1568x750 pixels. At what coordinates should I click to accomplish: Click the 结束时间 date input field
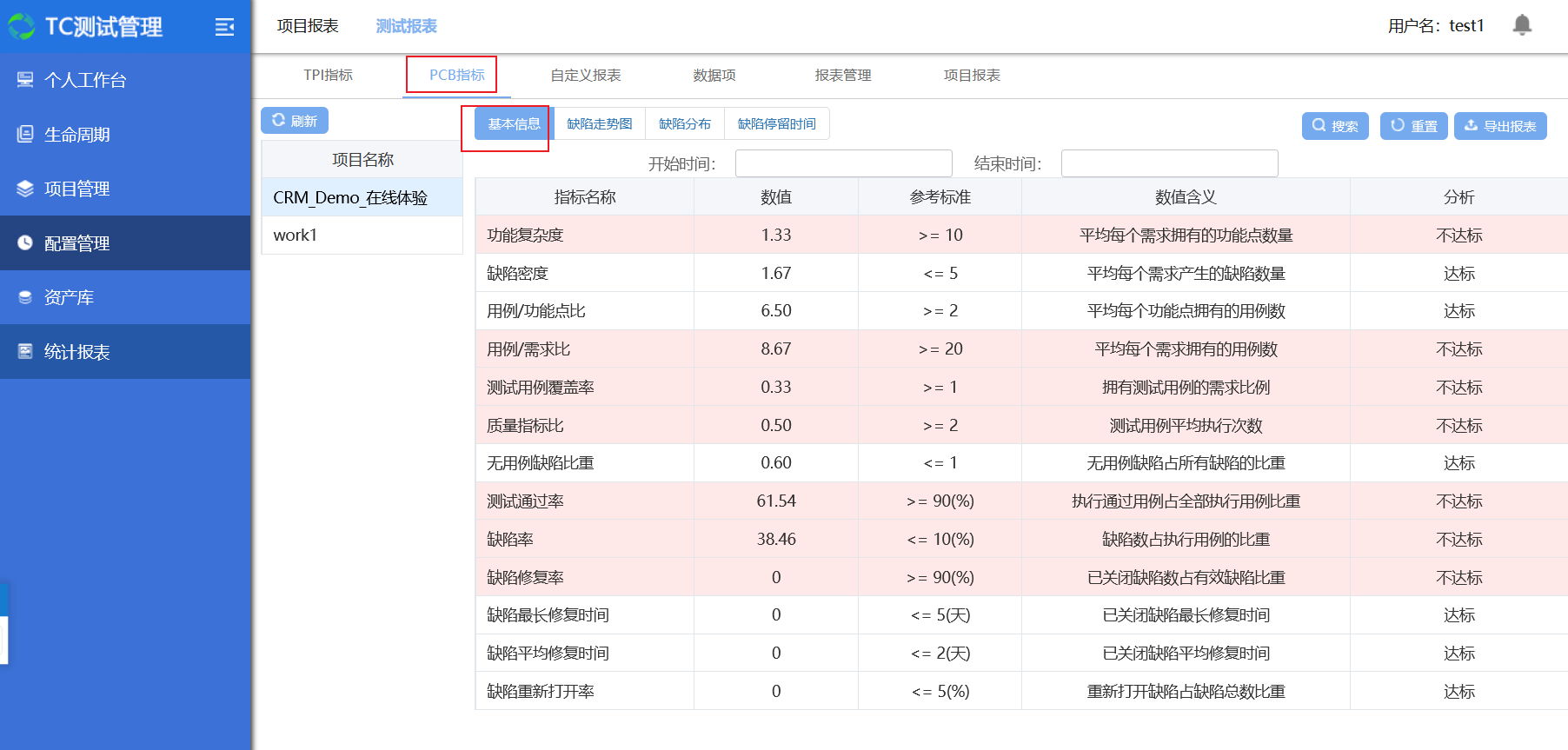1169,163
